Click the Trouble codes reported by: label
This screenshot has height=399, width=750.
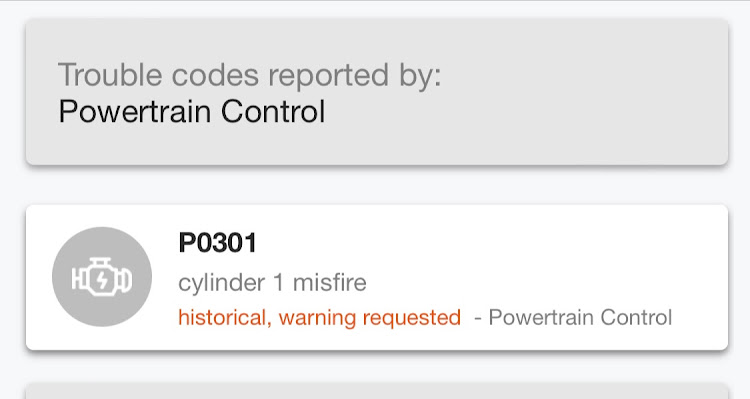(x=250, y=75)
